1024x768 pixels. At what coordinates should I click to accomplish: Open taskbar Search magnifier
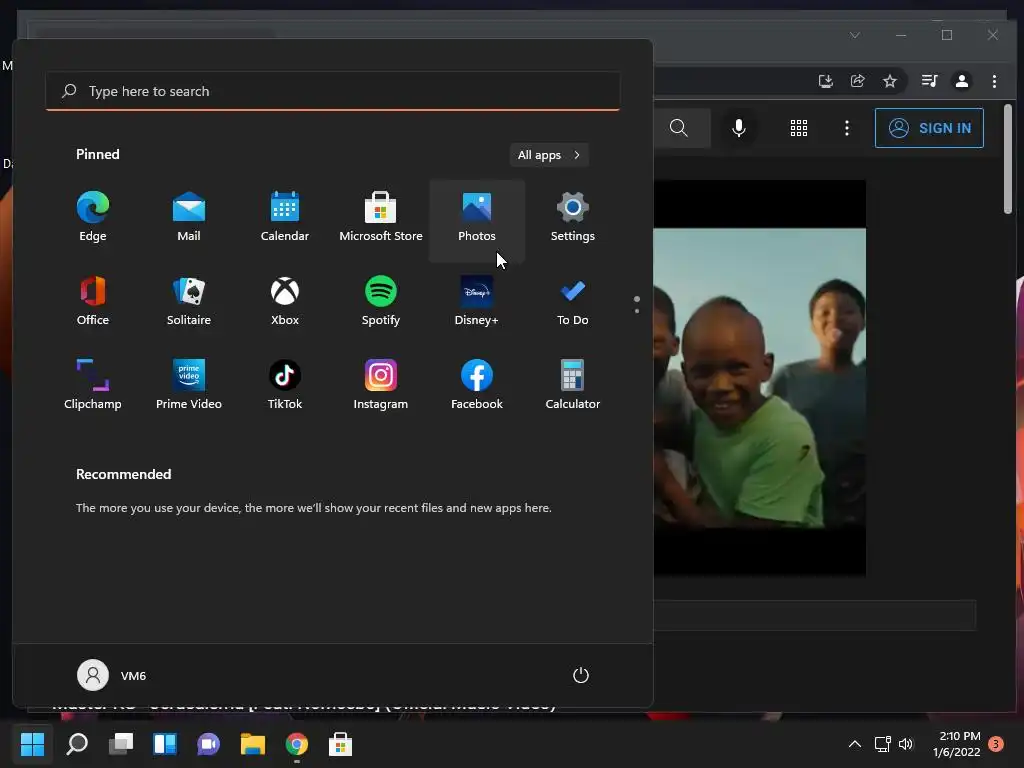77,744
